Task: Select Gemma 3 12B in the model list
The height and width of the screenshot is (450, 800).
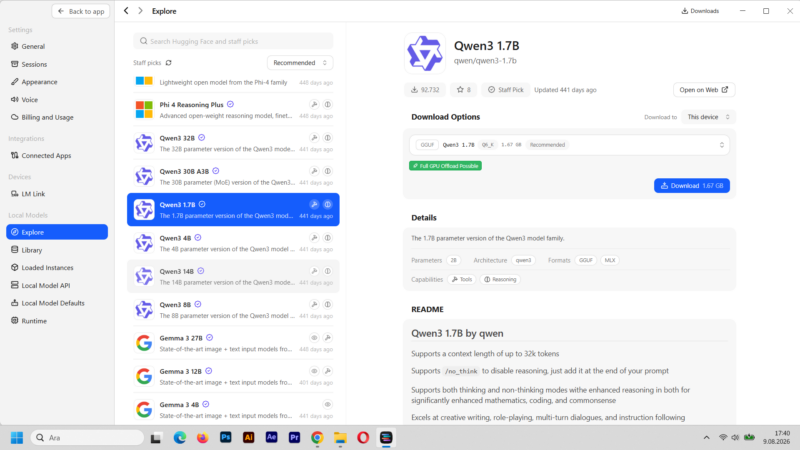Action: tap(233, 377)
